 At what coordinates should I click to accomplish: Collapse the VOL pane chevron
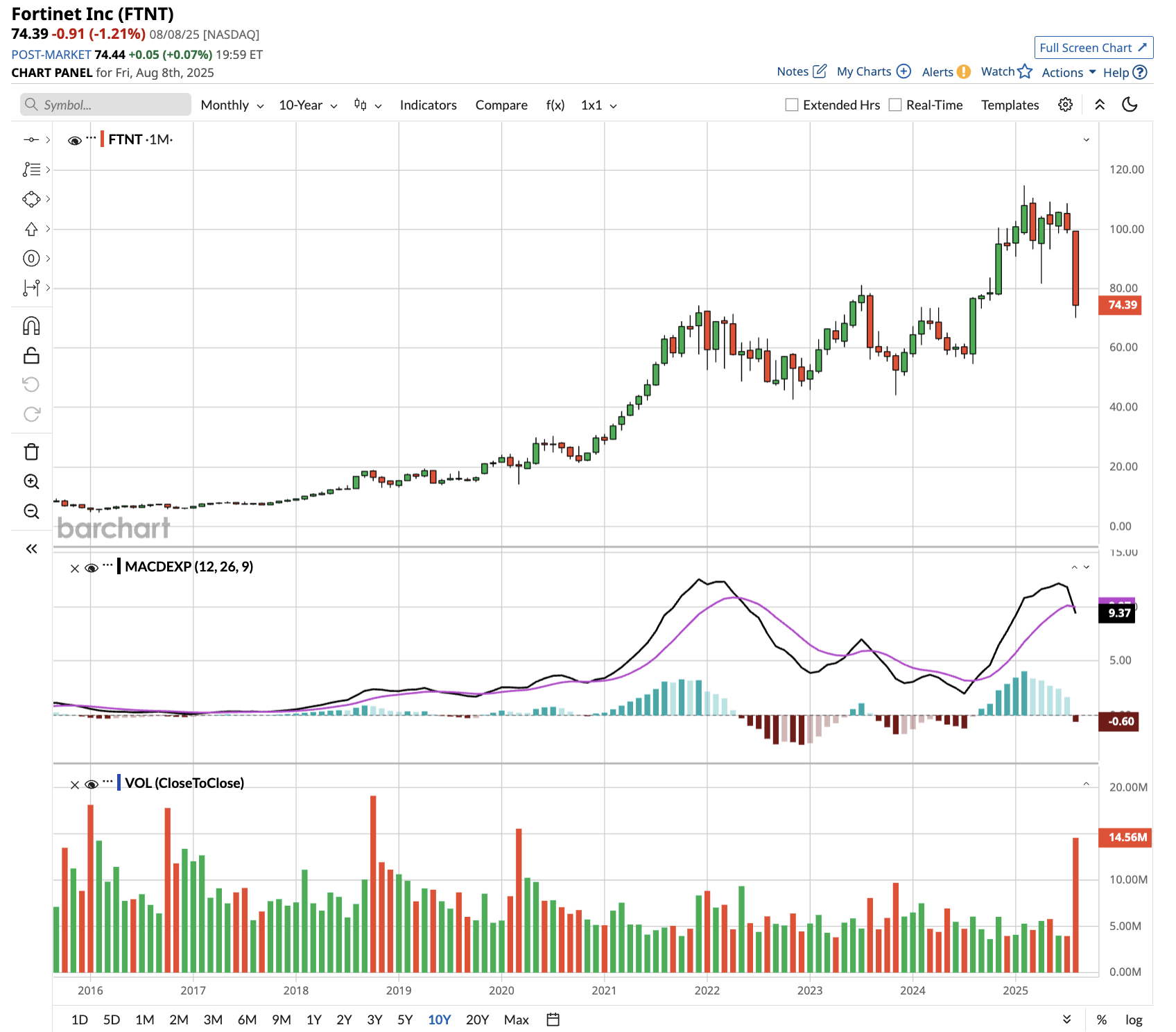[1087, 784]
